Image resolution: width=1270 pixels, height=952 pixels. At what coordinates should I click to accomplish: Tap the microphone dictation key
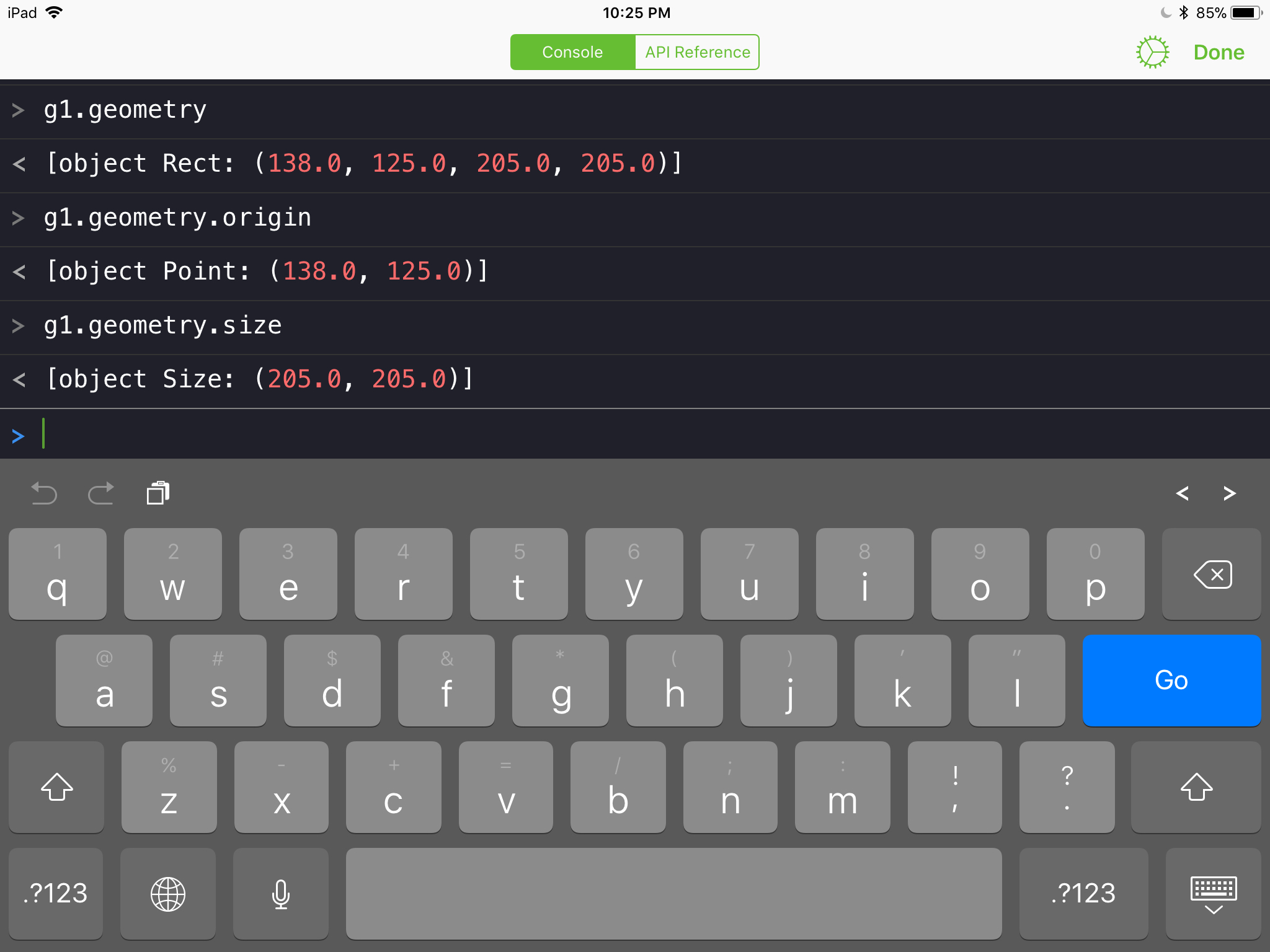280,894
